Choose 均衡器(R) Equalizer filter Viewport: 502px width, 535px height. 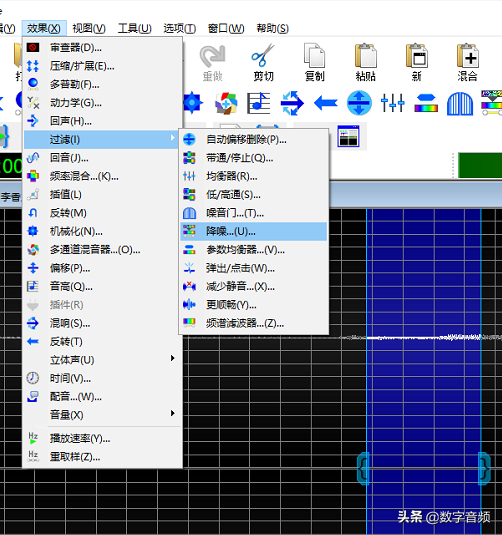253,176
